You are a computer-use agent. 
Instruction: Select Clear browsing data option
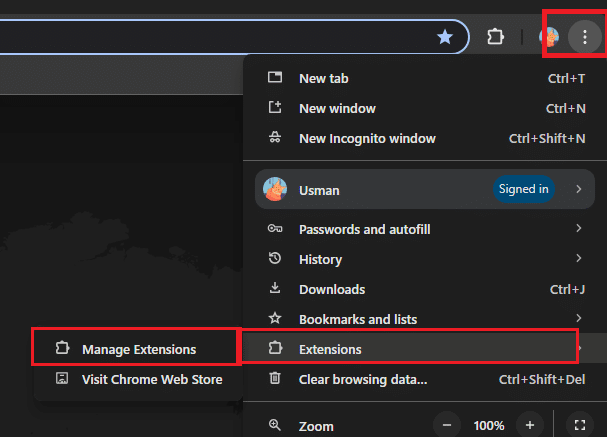point(363,379)
